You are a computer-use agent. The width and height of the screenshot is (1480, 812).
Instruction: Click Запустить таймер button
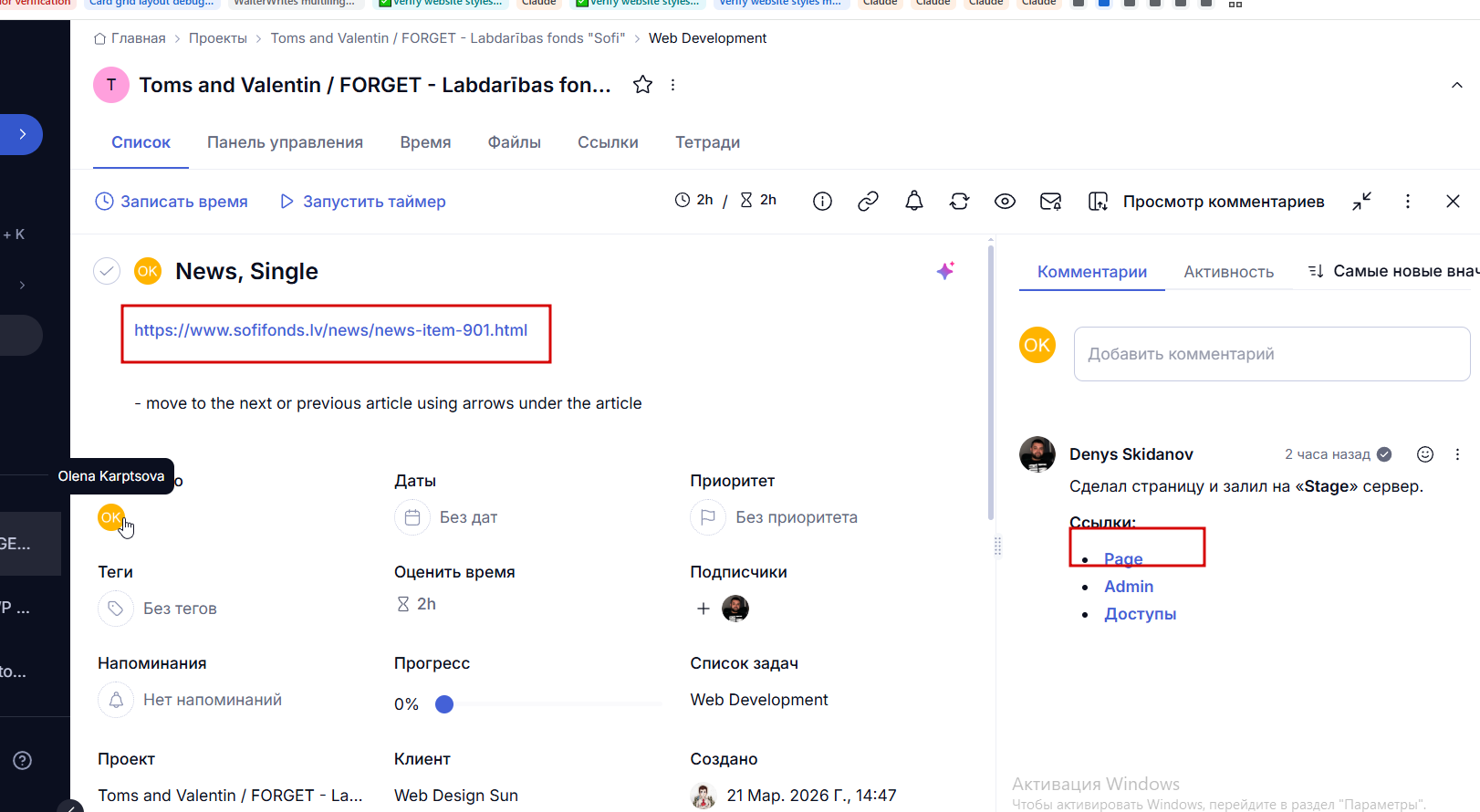[362, 202]
